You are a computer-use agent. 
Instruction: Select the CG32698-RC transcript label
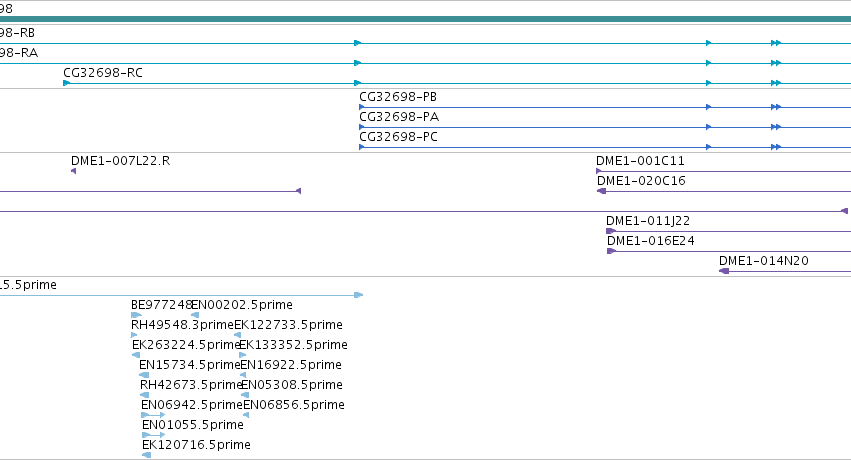pyautogui.click(x=103, y=73)
